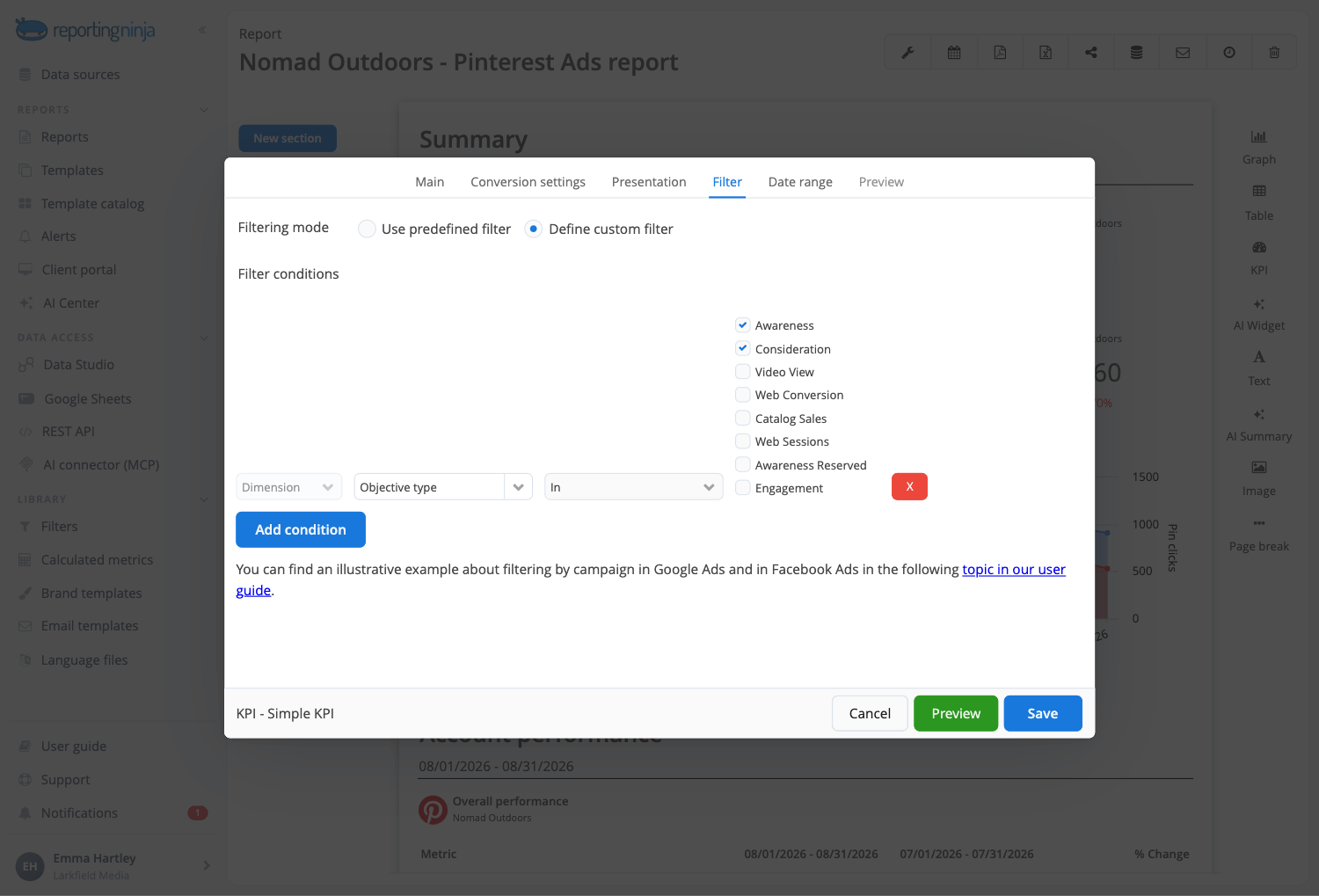Collapse the REPORTS sidebar section
This screenshot has height=896, width=1319.
point(204,110)
